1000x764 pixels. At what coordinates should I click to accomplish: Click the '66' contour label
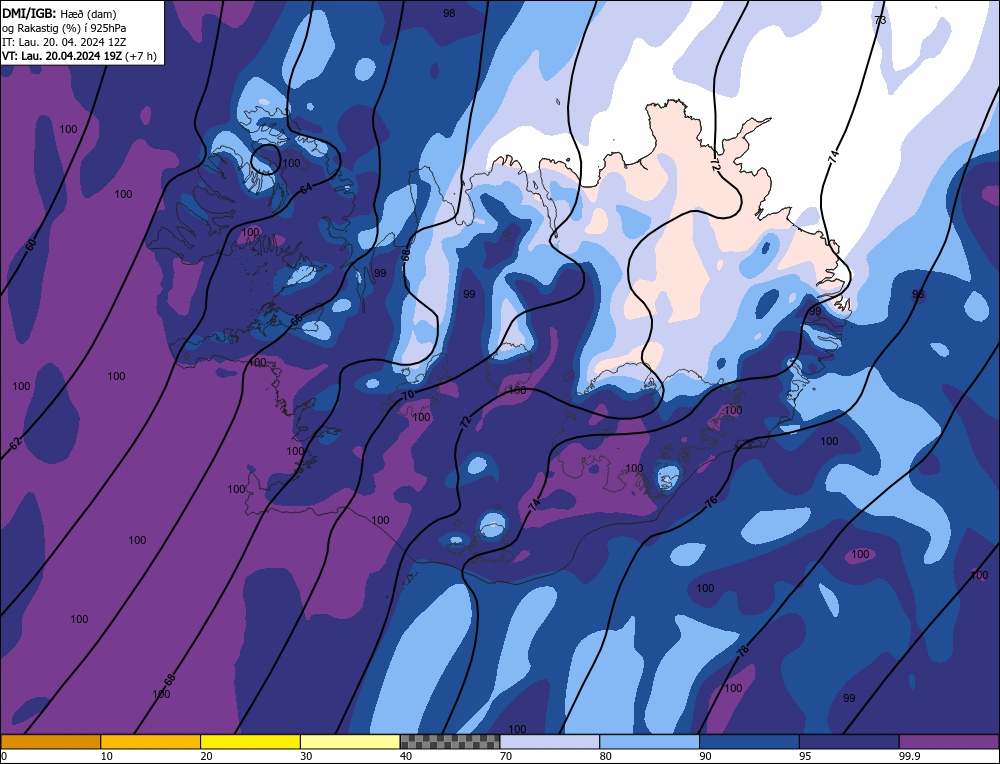pyautogui.click(x=296, y=321)
